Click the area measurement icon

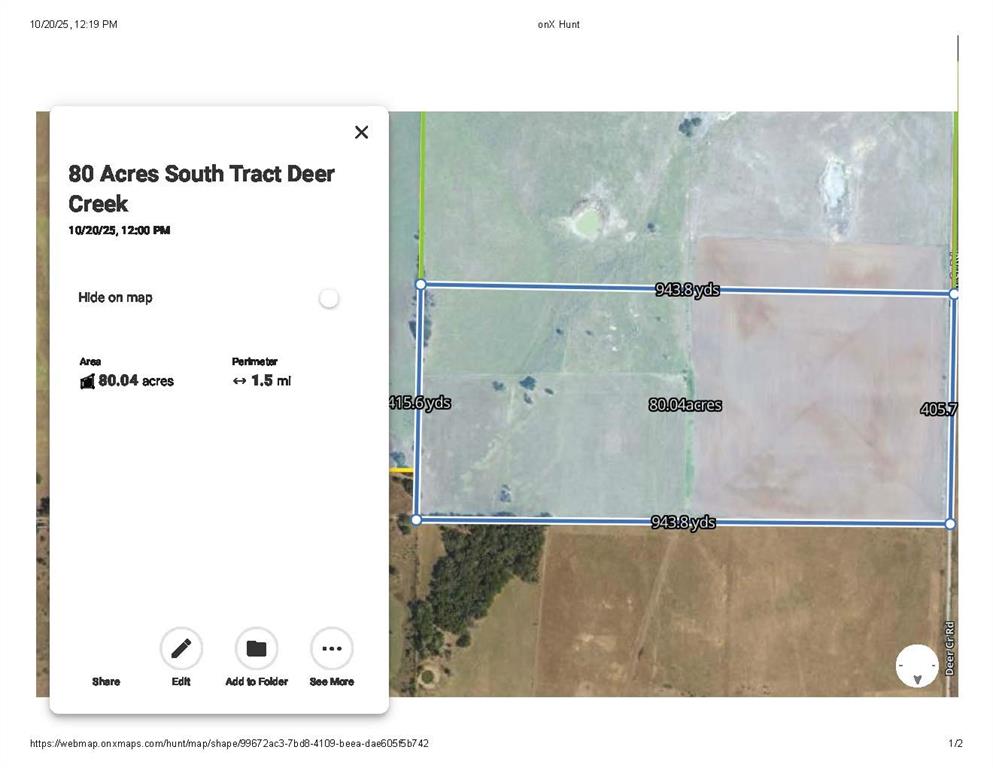(x=87, y=381)
